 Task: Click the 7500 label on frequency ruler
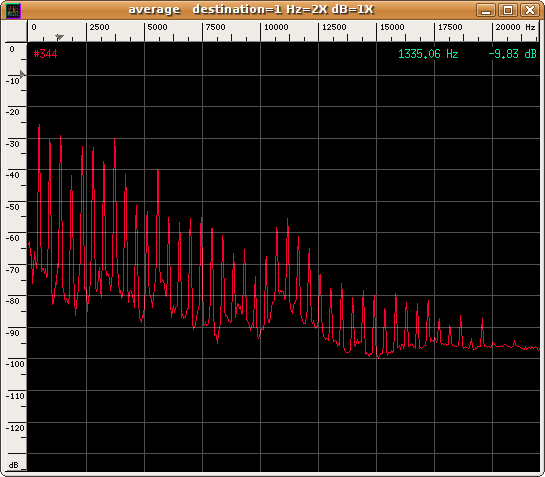pos(215,27)
